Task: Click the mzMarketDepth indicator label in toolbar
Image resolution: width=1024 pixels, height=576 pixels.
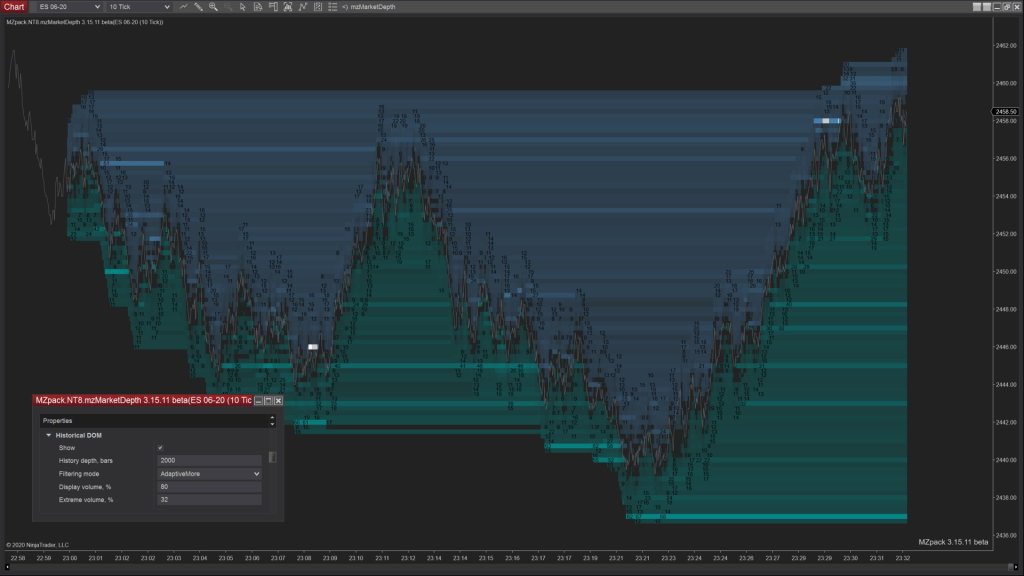Action: [373, 7]
